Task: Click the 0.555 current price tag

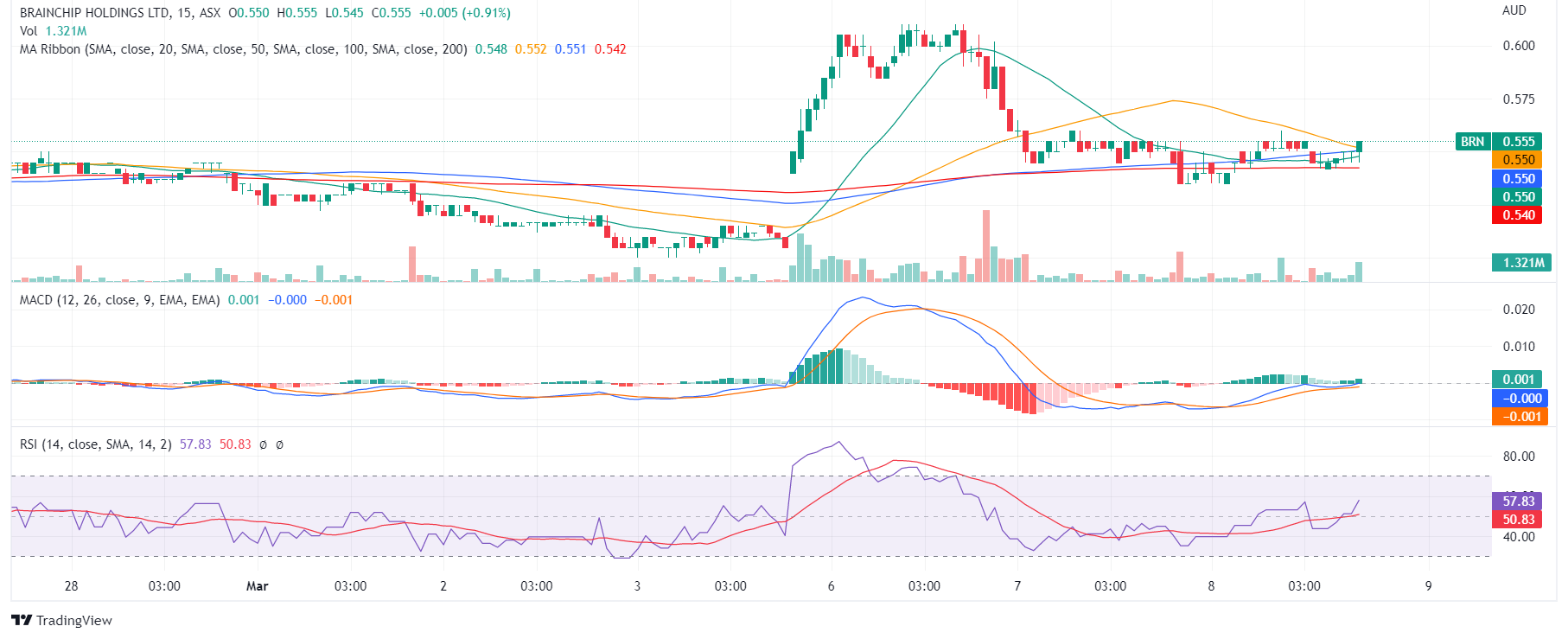Action: pyautogui.click(x=1518, y=142)
